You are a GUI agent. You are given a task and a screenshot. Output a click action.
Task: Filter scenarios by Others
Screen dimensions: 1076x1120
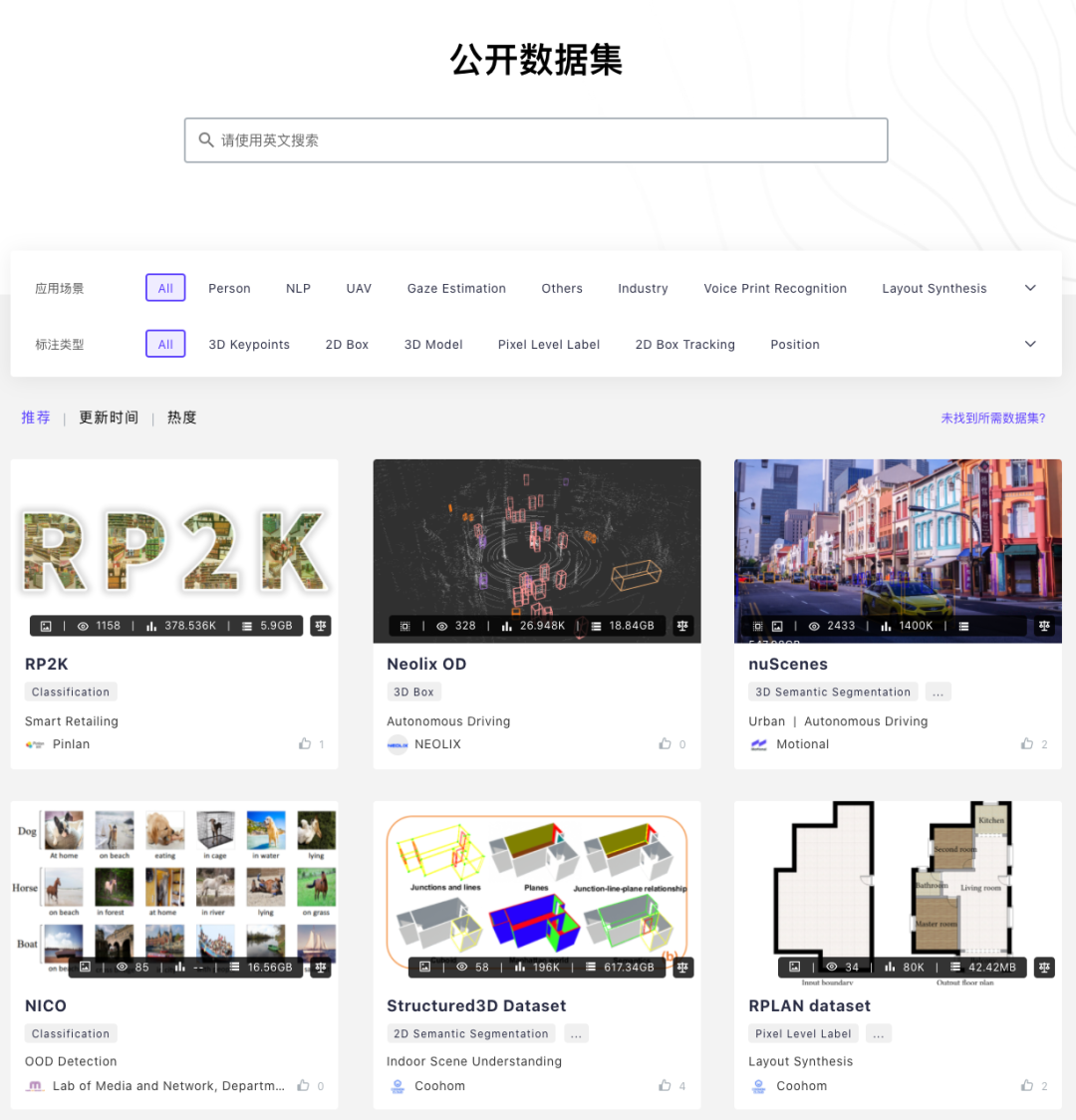coord(562,288)
